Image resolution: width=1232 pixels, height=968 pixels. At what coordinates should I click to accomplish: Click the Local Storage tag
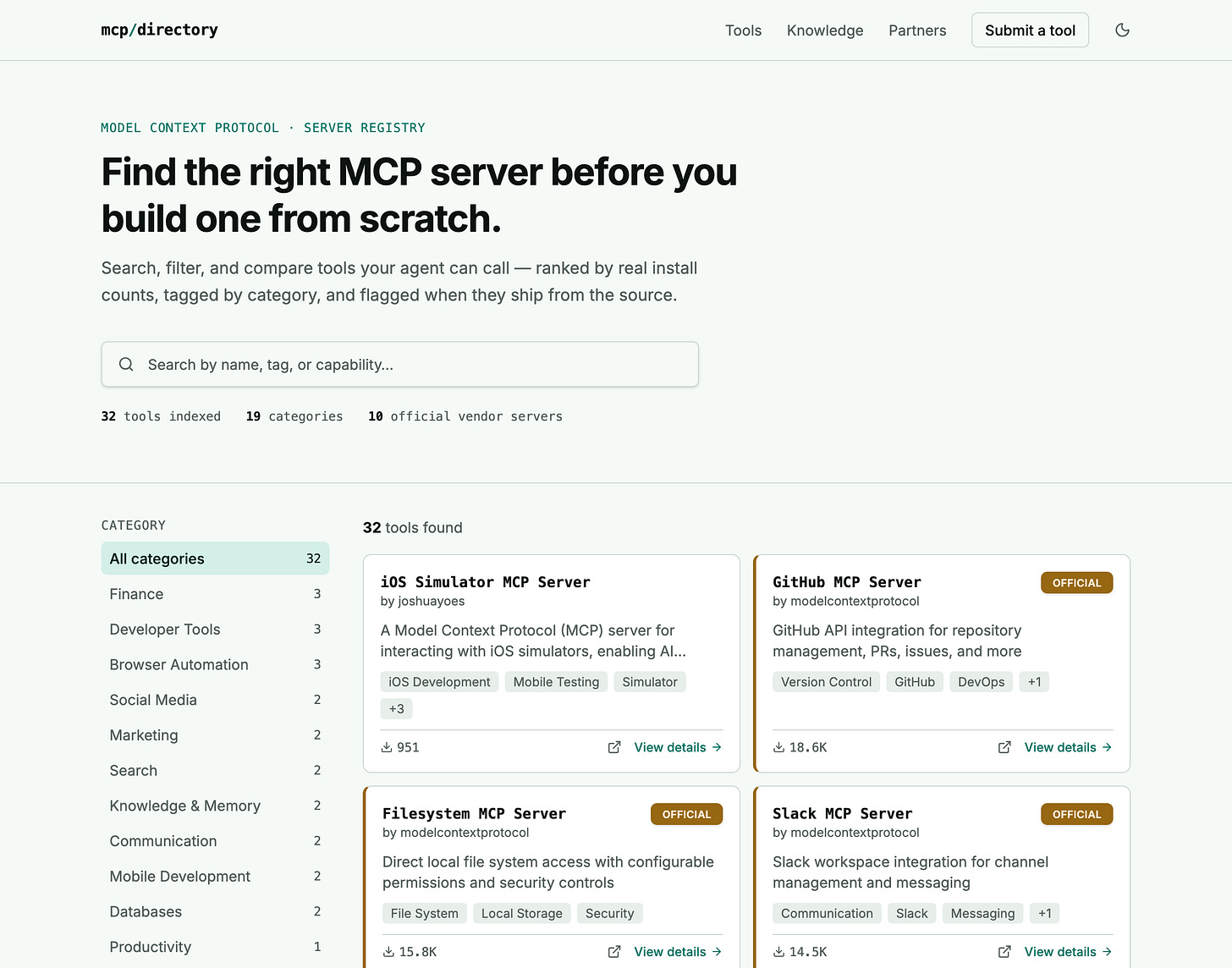(x=522, y=914)
